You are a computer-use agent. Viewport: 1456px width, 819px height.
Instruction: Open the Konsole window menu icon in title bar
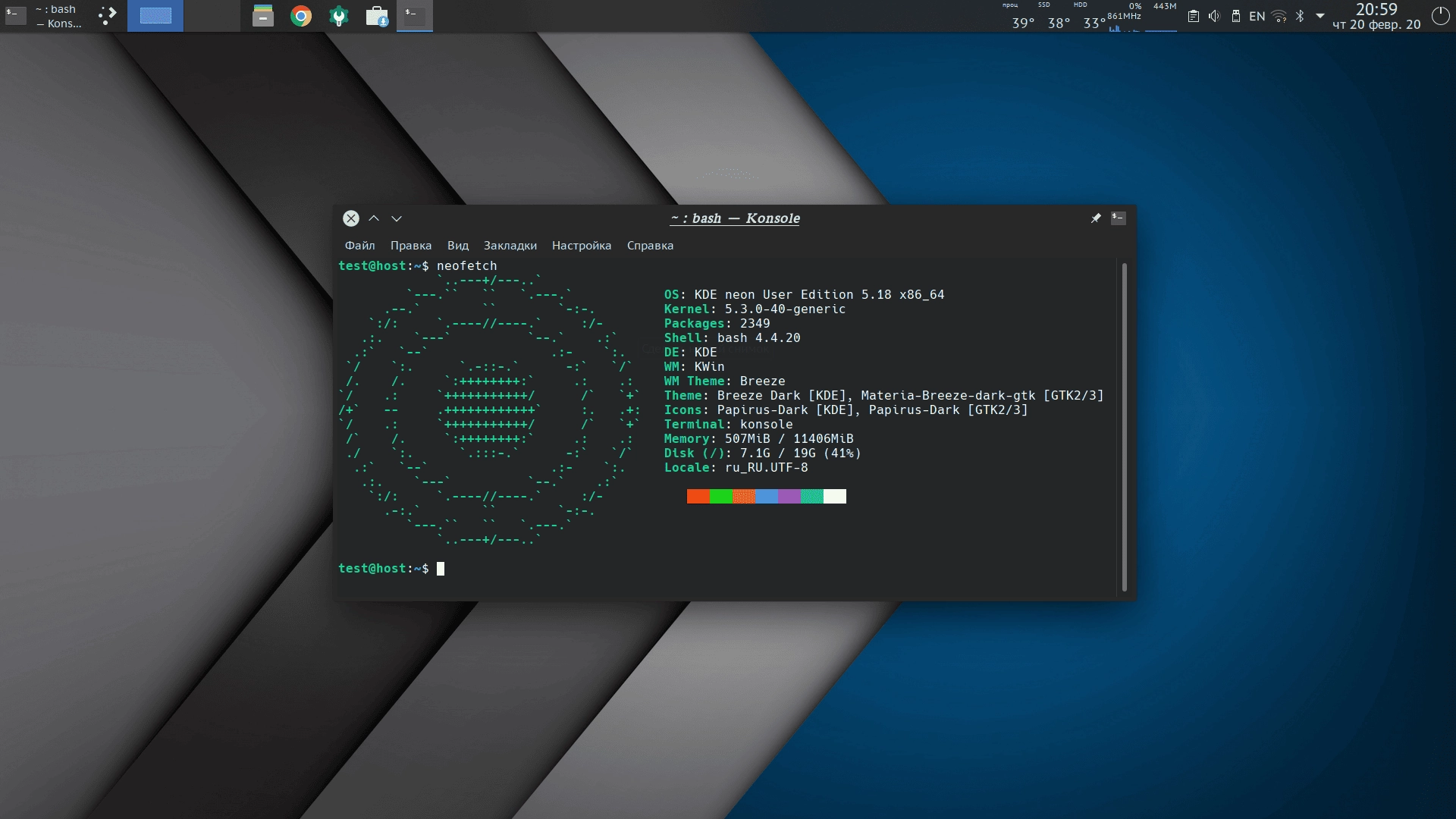click(1119, 218)
